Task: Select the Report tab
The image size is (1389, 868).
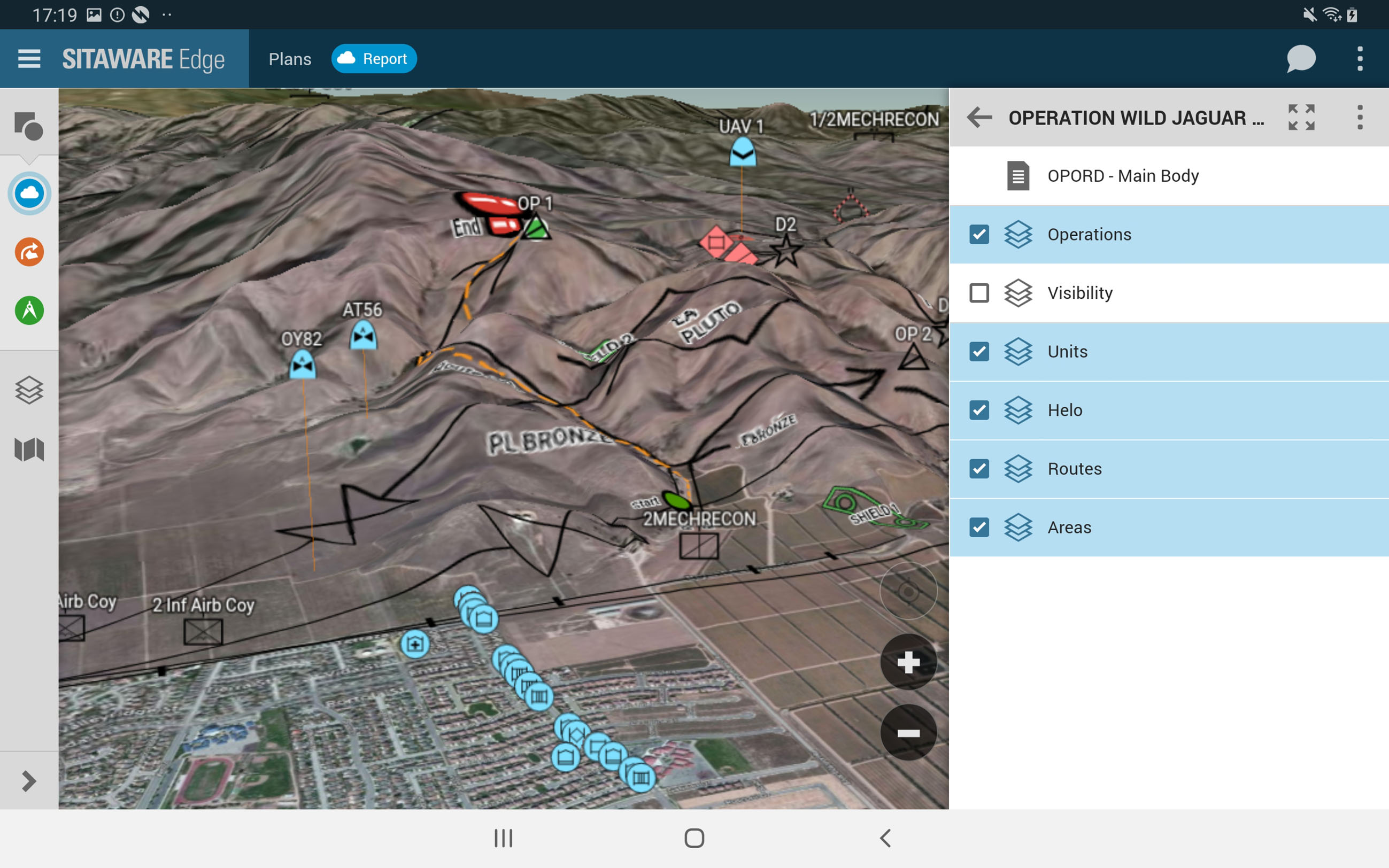Action: click(x=374, y=59)
